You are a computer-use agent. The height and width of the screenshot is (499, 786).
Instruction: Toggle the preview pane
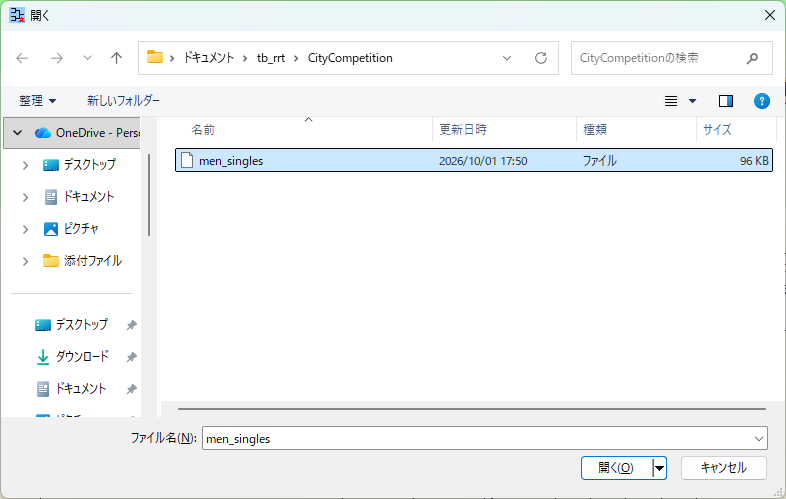(726, 101)
